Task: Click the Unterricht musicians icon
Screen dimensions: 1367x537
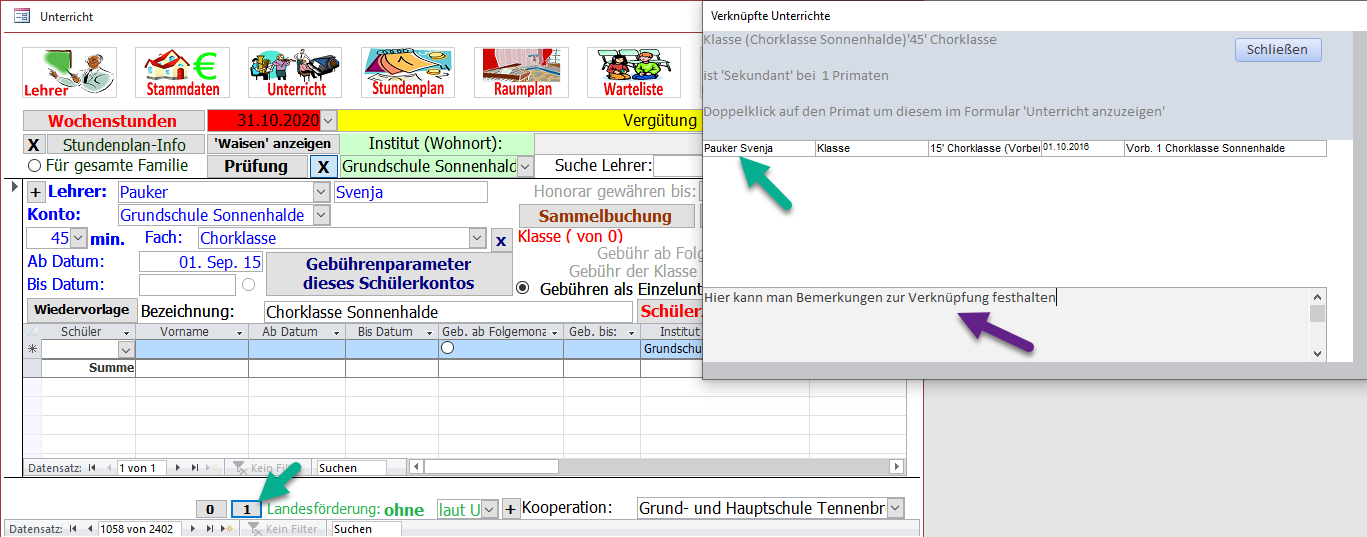Action: click(295, 72)
